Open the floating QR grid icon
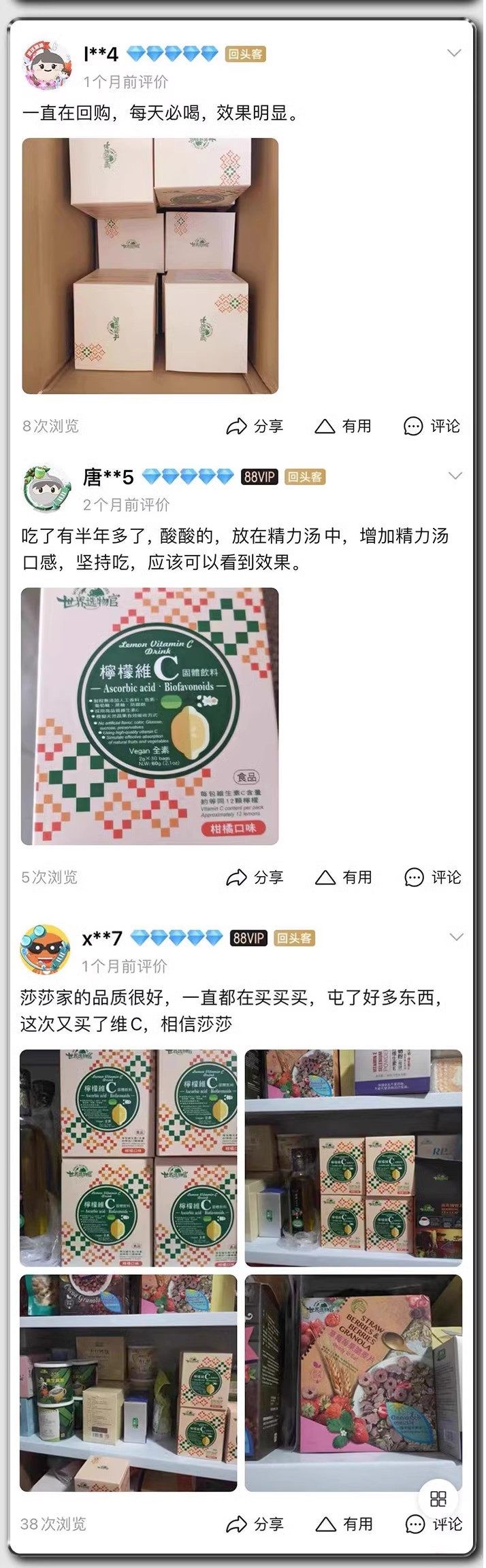This screenshot has height=1568, width=486. pos(438,1499)
